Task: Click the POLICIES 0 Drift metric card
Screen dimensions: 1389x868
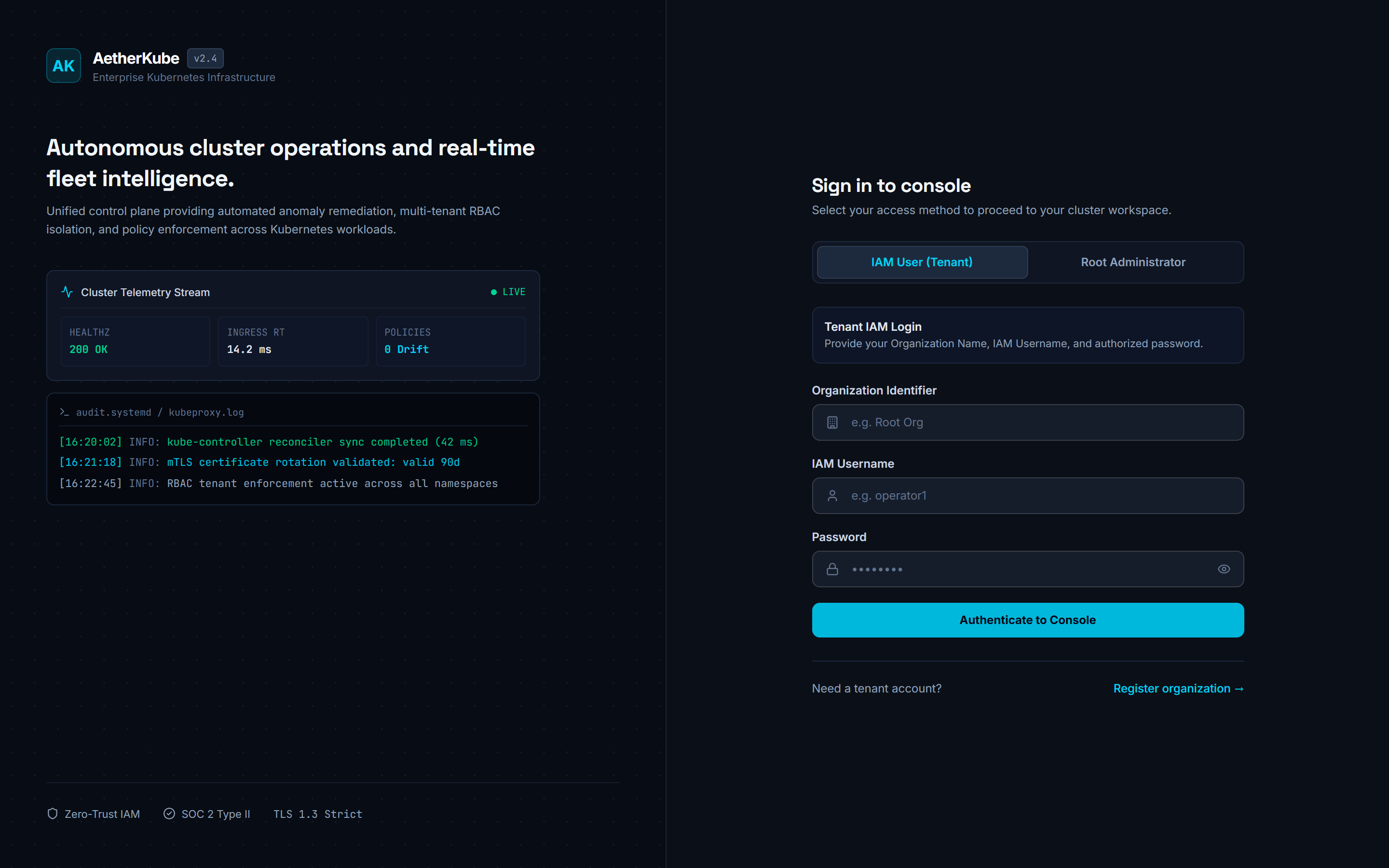Action: (x=450, y=341)
